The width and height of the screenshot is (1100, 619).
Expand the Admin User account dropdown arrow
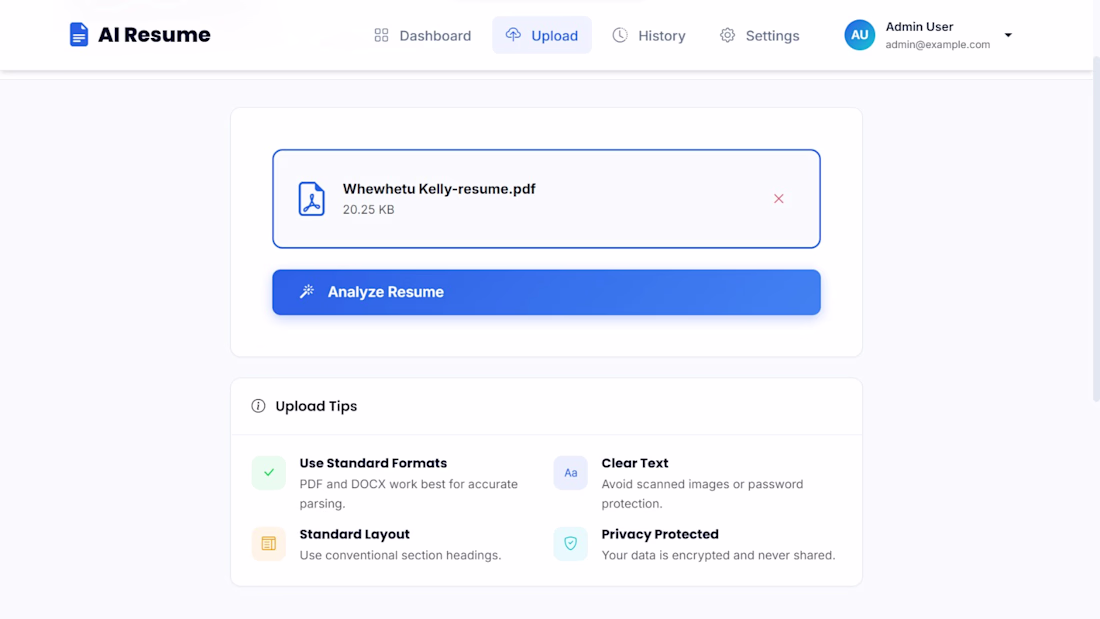click(1008, 35)
